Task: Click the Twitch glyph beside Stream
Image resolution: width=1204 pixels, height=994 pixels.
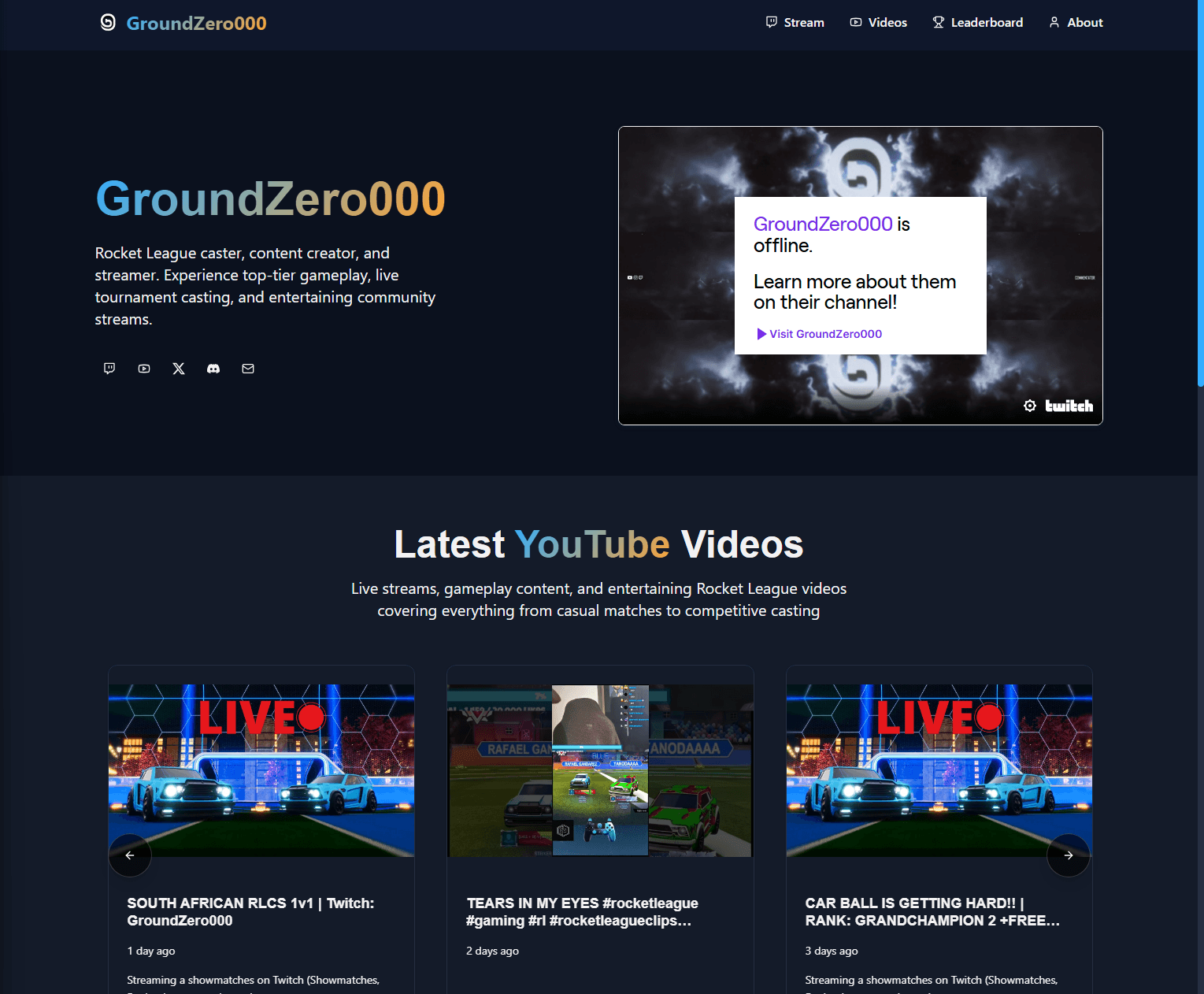Action: click(x=770, y=22)
